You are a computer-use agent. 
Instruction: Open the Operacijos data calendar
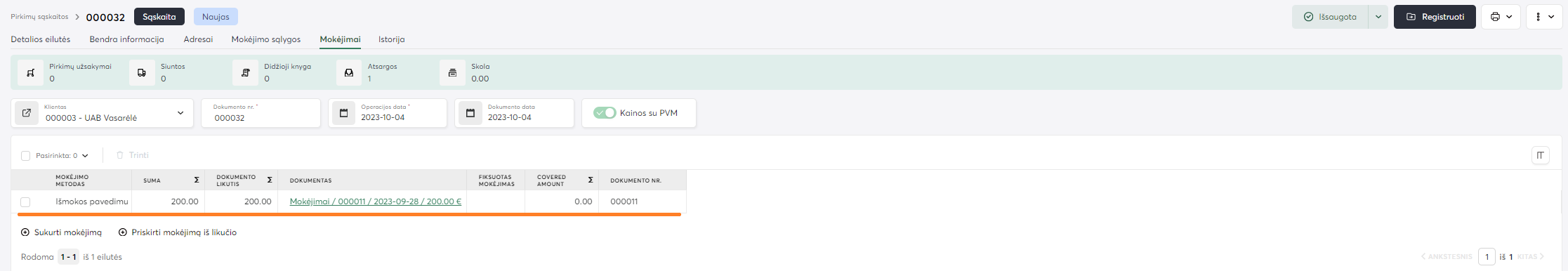[343, 113]
